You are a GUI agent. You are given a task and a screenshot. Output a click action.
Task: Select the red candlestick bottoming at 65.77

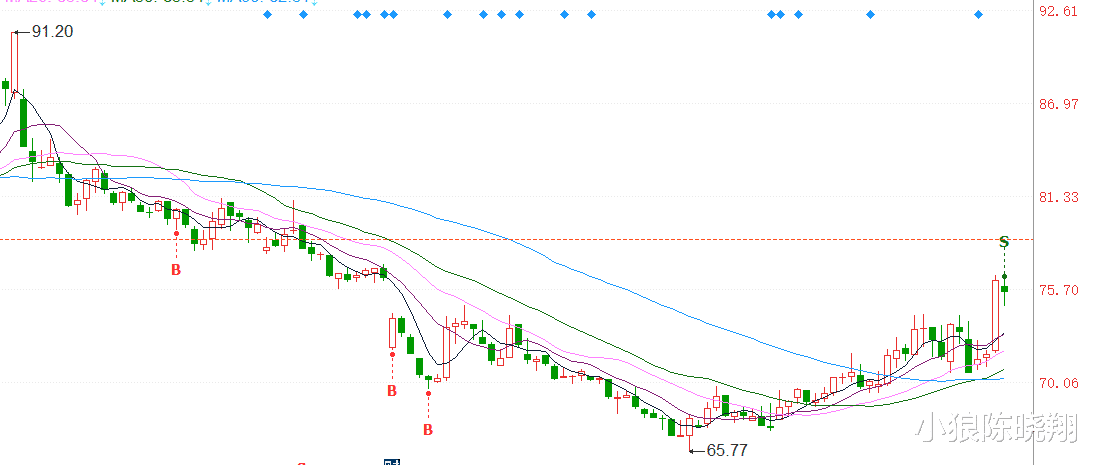(x=690, y=428)
